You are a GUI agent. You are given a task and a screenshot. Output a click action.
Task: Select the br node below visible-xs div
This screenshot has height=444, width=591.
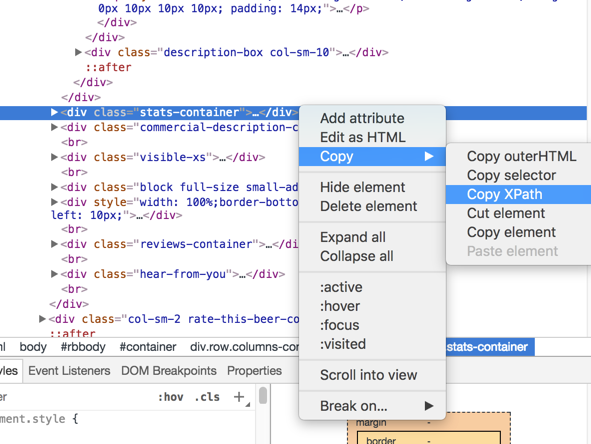pos(74,172)
